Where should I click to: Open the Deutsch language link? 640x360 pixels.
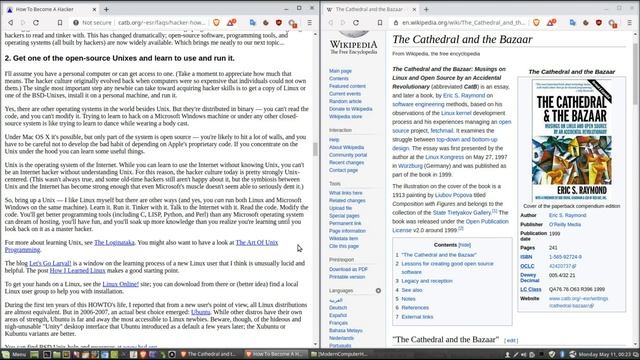[338, 308]
